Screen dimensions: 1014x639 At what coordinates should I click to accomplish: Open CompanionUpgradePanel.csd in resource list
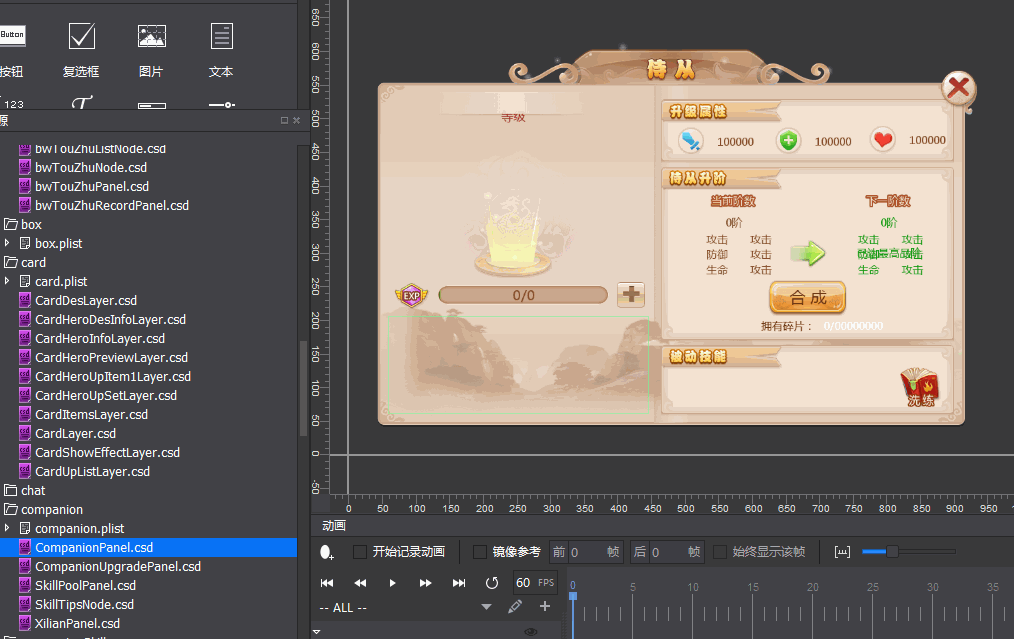117,566
